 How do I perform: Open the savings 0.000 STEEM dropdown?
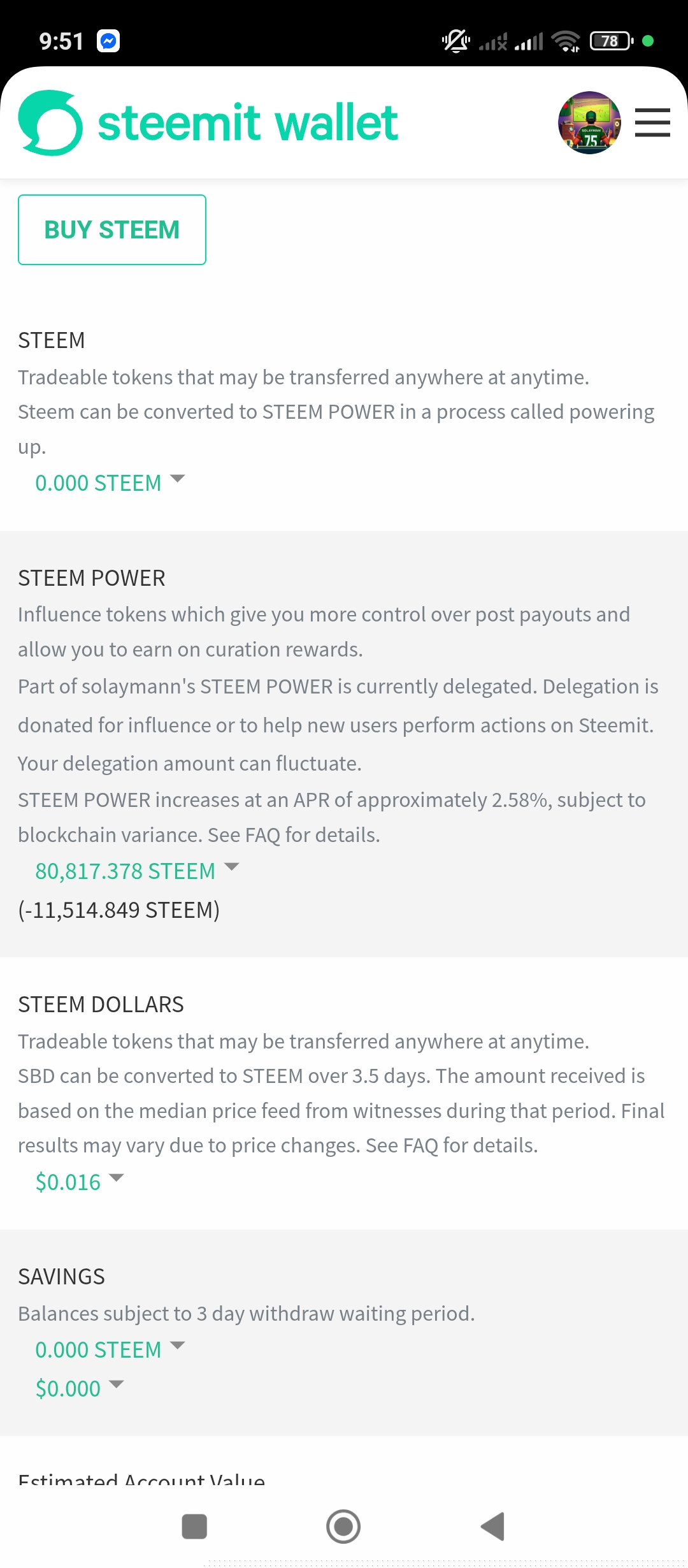(x=110, y=1349)
